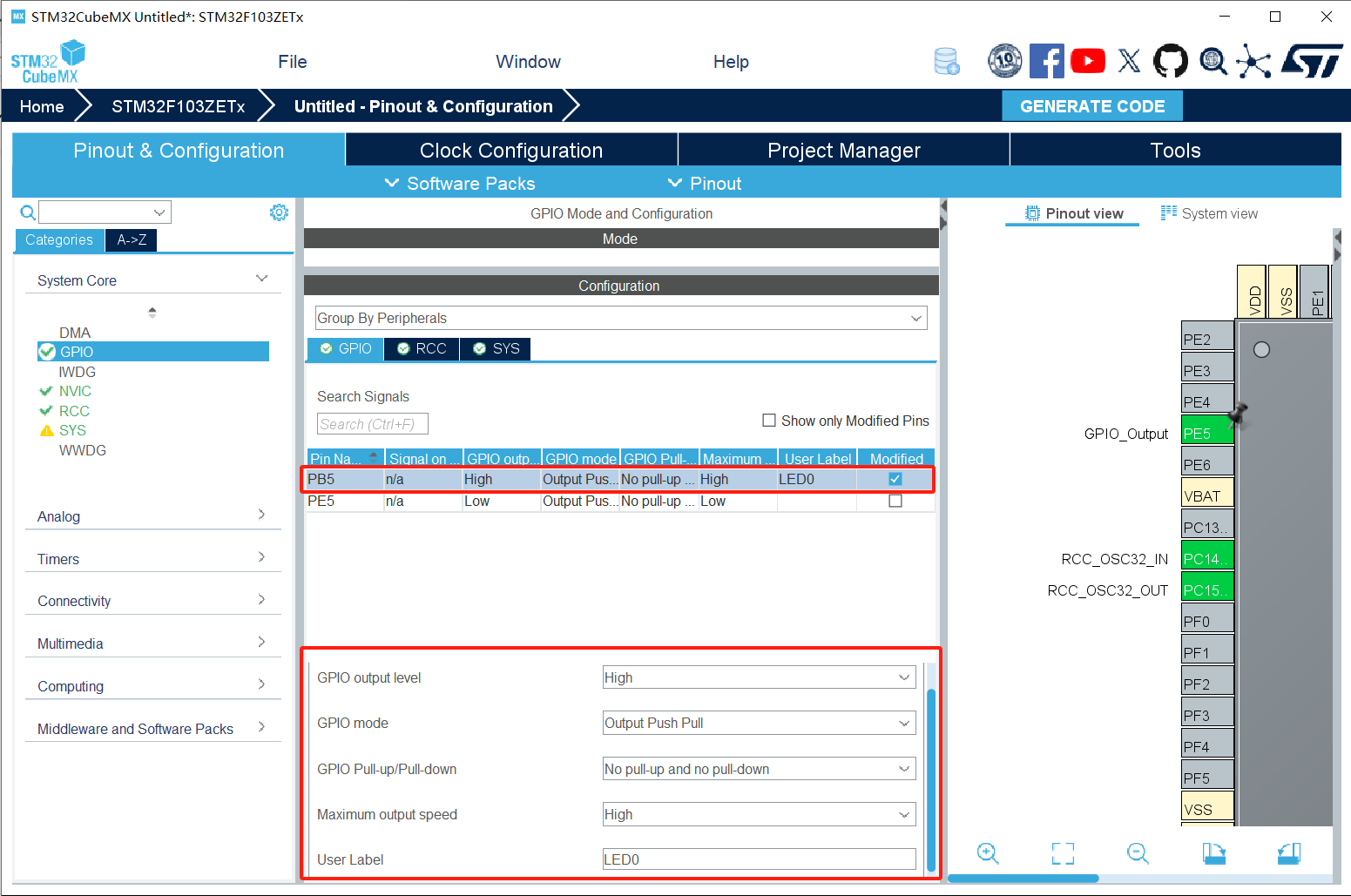Open the Facebook icon link
This screenshot has height=896, width=1351.
[1046, 61]
